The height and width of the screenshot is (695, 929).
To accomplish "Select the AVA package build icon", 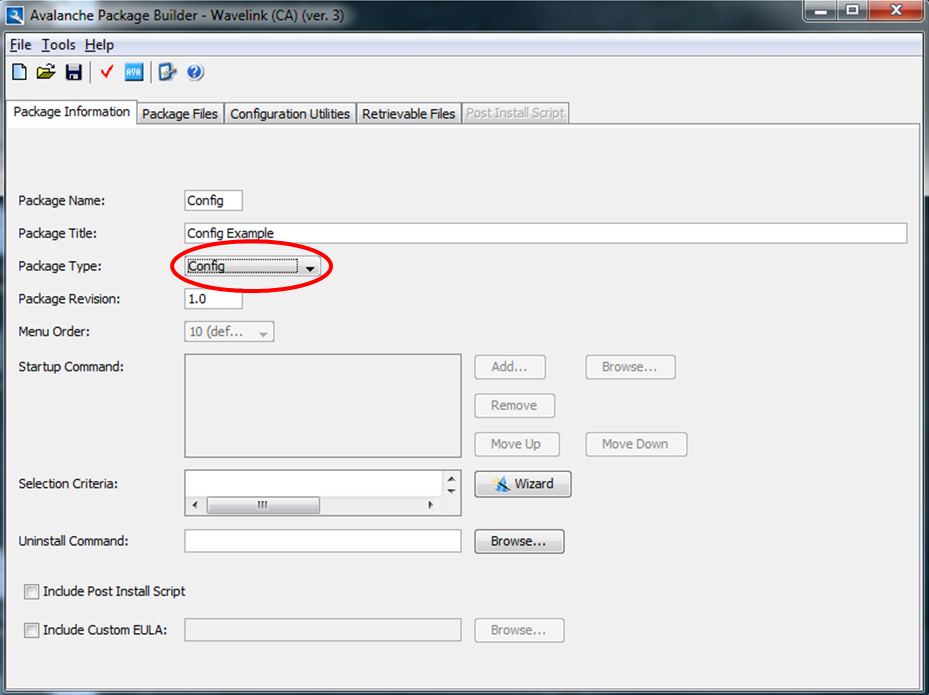I will tap(133, 71).
